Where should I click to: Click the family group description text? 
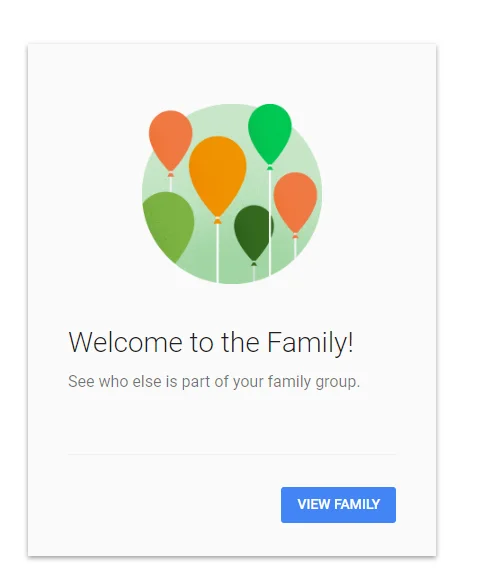214,381
